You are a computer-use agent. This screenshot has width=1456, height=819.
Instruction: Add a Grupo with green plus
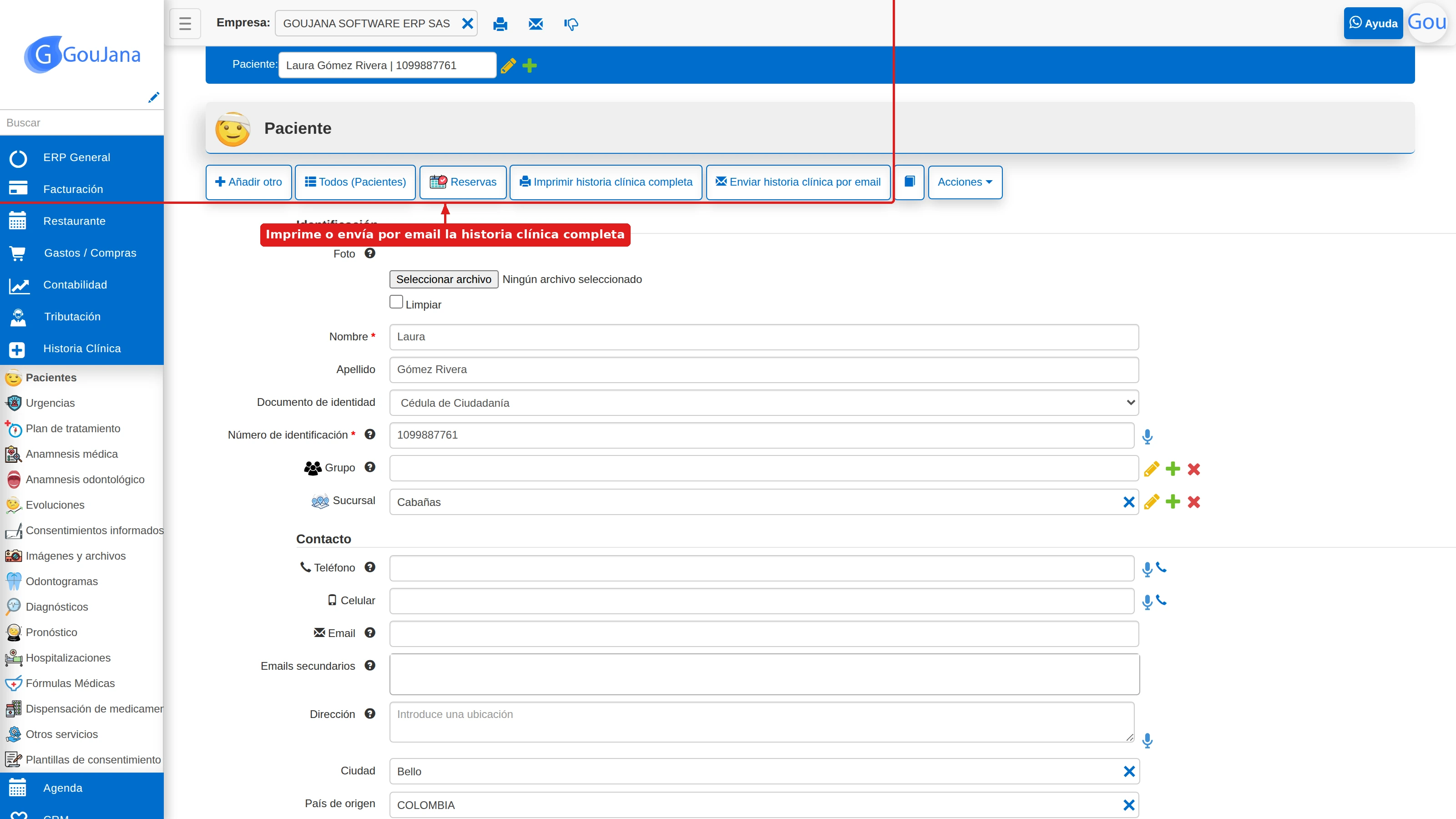[x=1173, y=469]
